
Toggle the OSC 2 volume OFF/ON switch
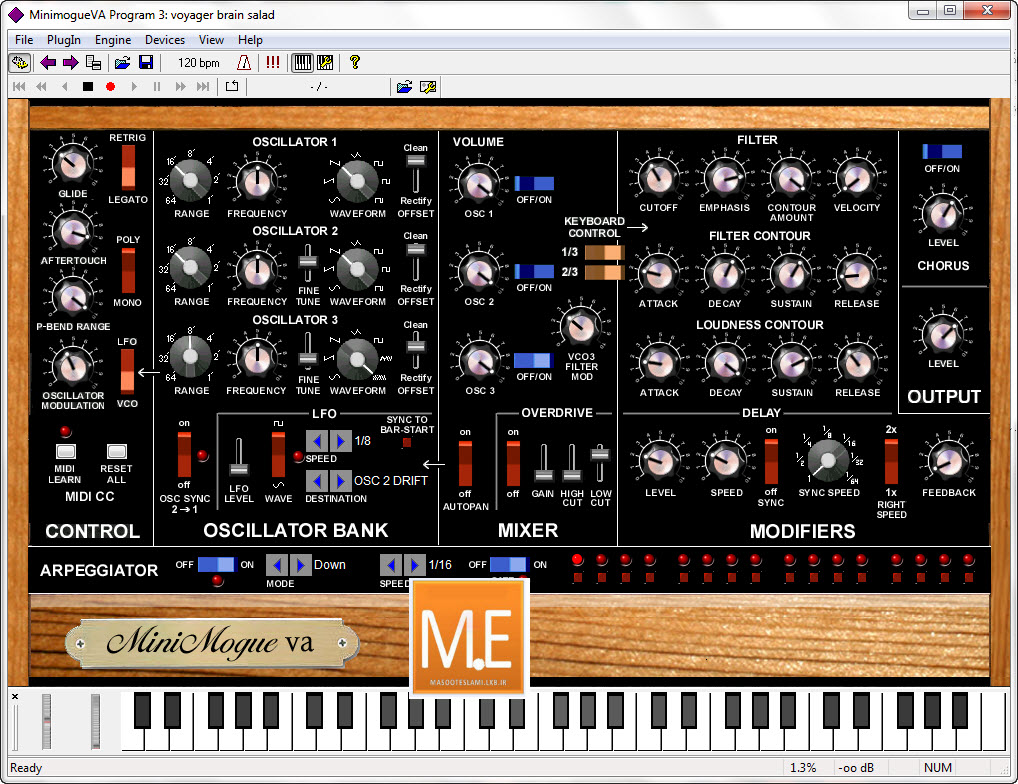534,271
